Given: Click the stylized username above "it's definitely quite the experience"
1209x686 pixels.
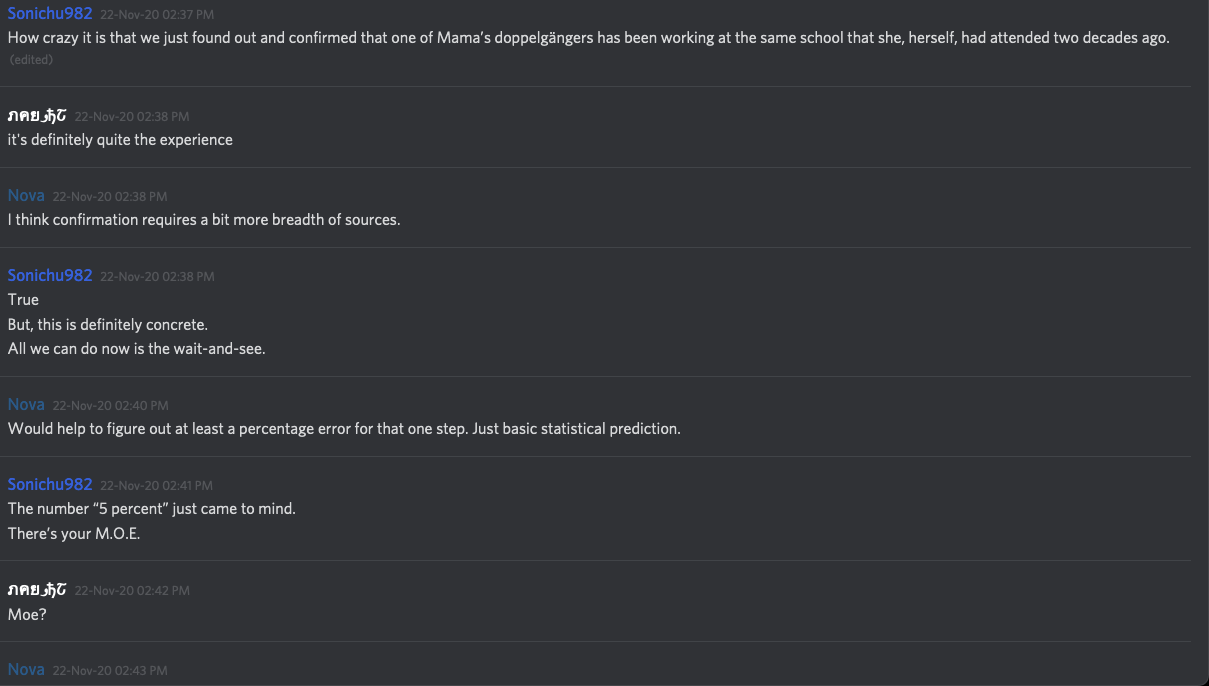Looking at the screenshot, I should (x=37, y=116).
